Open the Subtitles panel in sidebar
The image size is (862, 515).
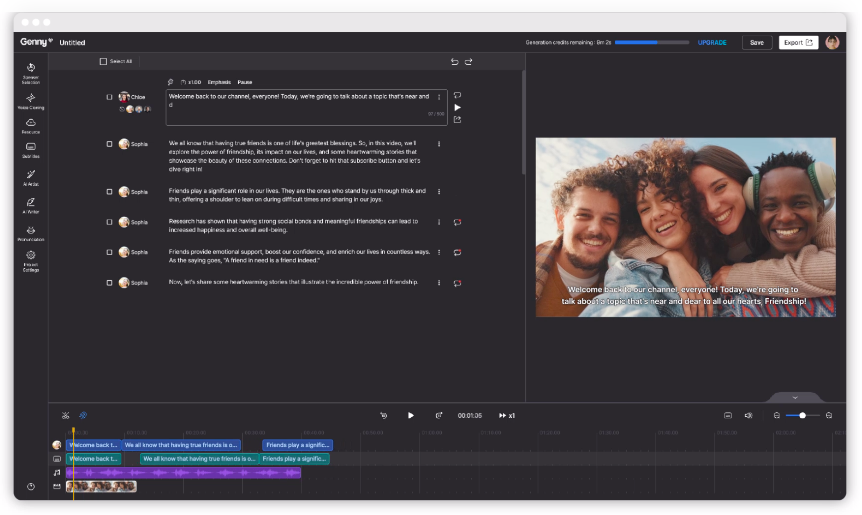pos(31,148)
